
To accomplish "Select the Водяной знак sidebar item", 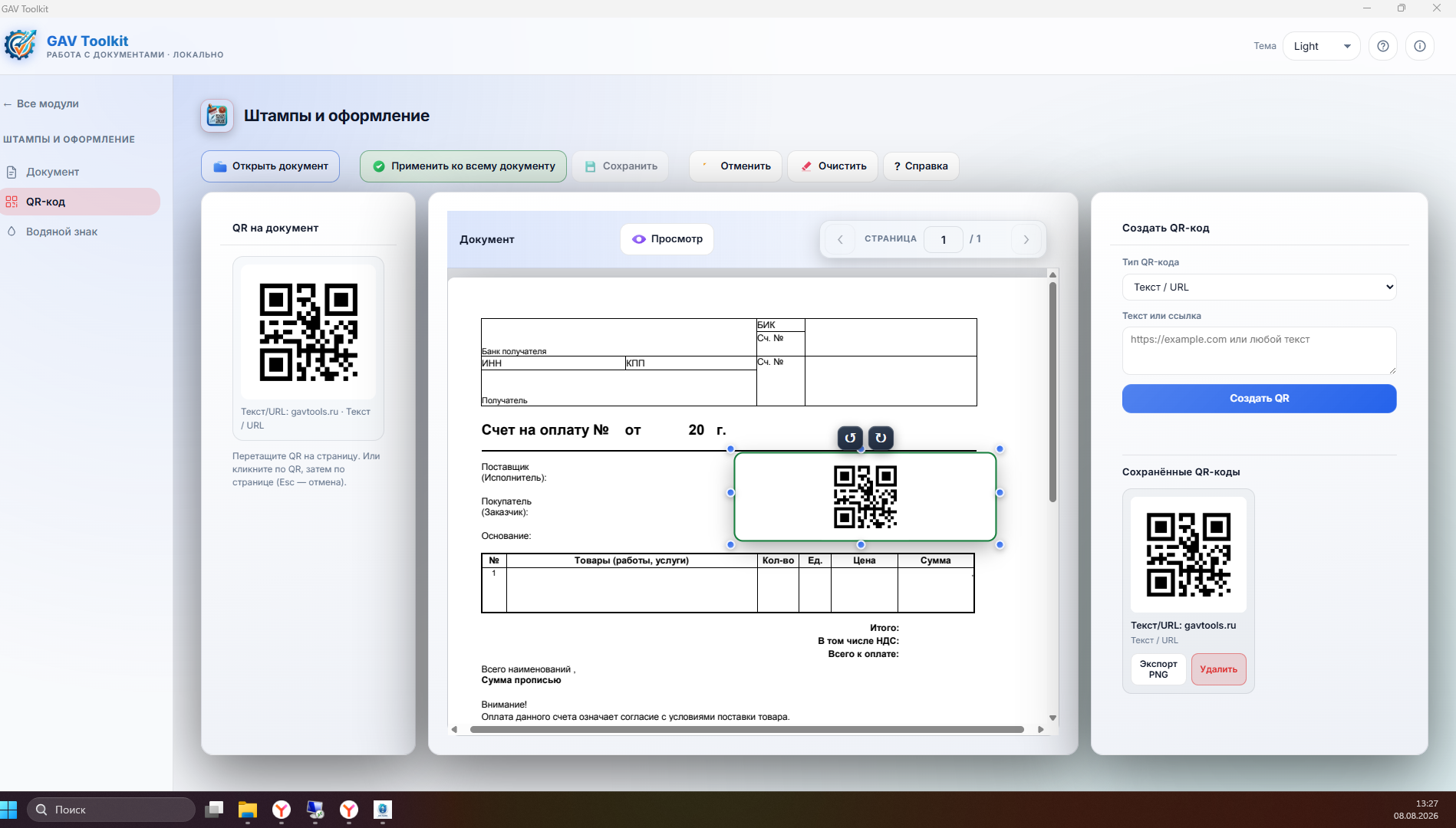I will 81,232.
